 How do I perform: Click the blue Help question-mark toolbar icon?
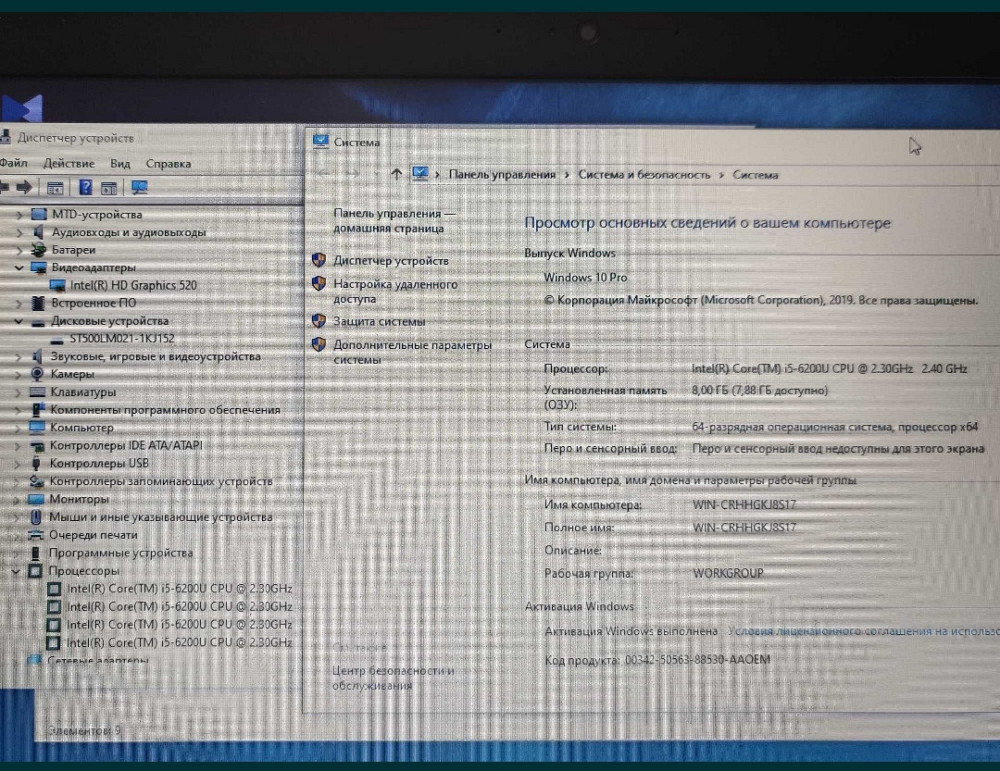click(x=86, y=187)
